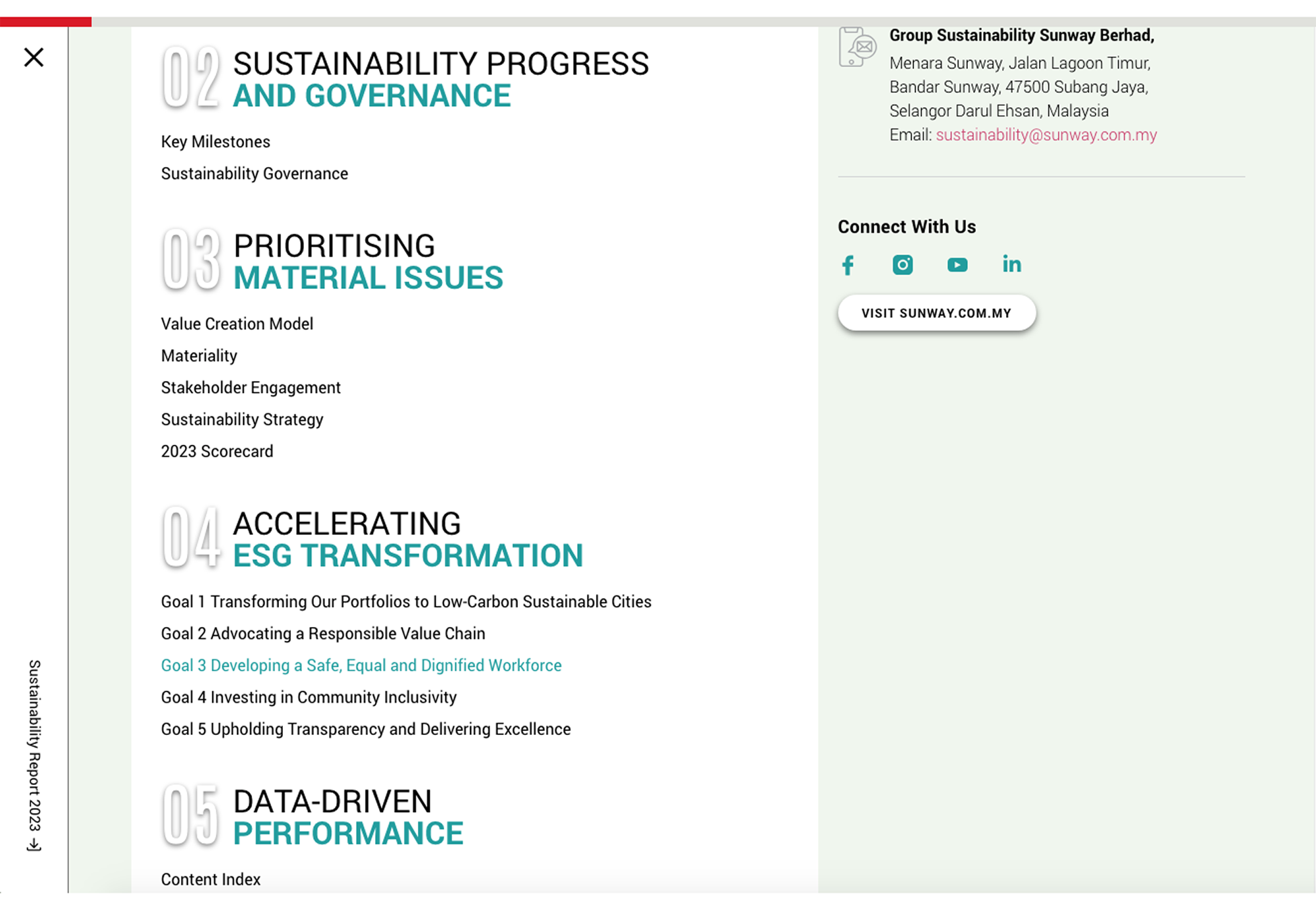The height and width of the screenshot is (910, 1316).
Task: Navigate to Sustainability Strategy
Action: click(242, 420)
